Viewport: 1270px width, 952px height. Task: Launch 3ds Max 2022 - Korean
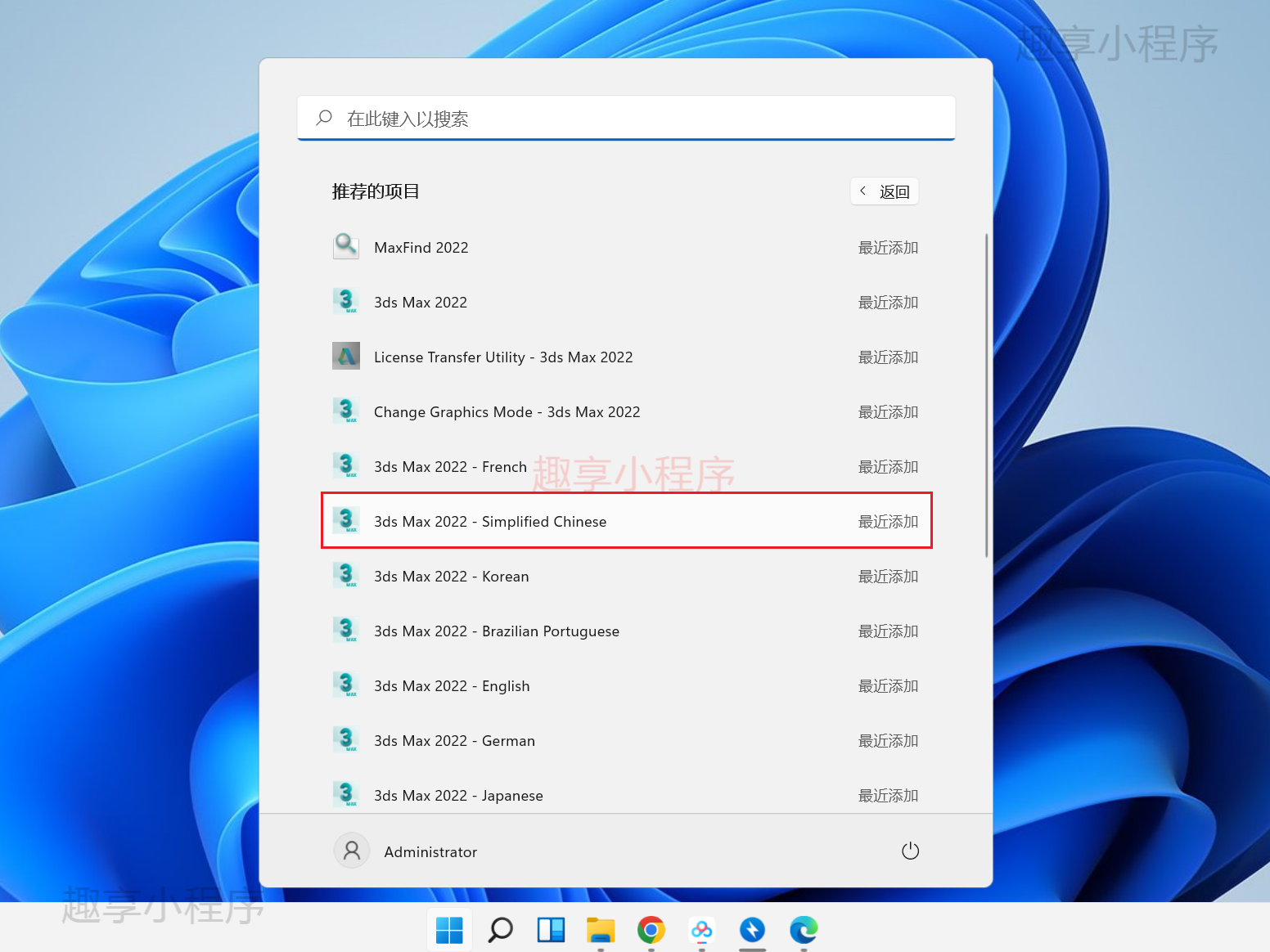pos(625,576)
